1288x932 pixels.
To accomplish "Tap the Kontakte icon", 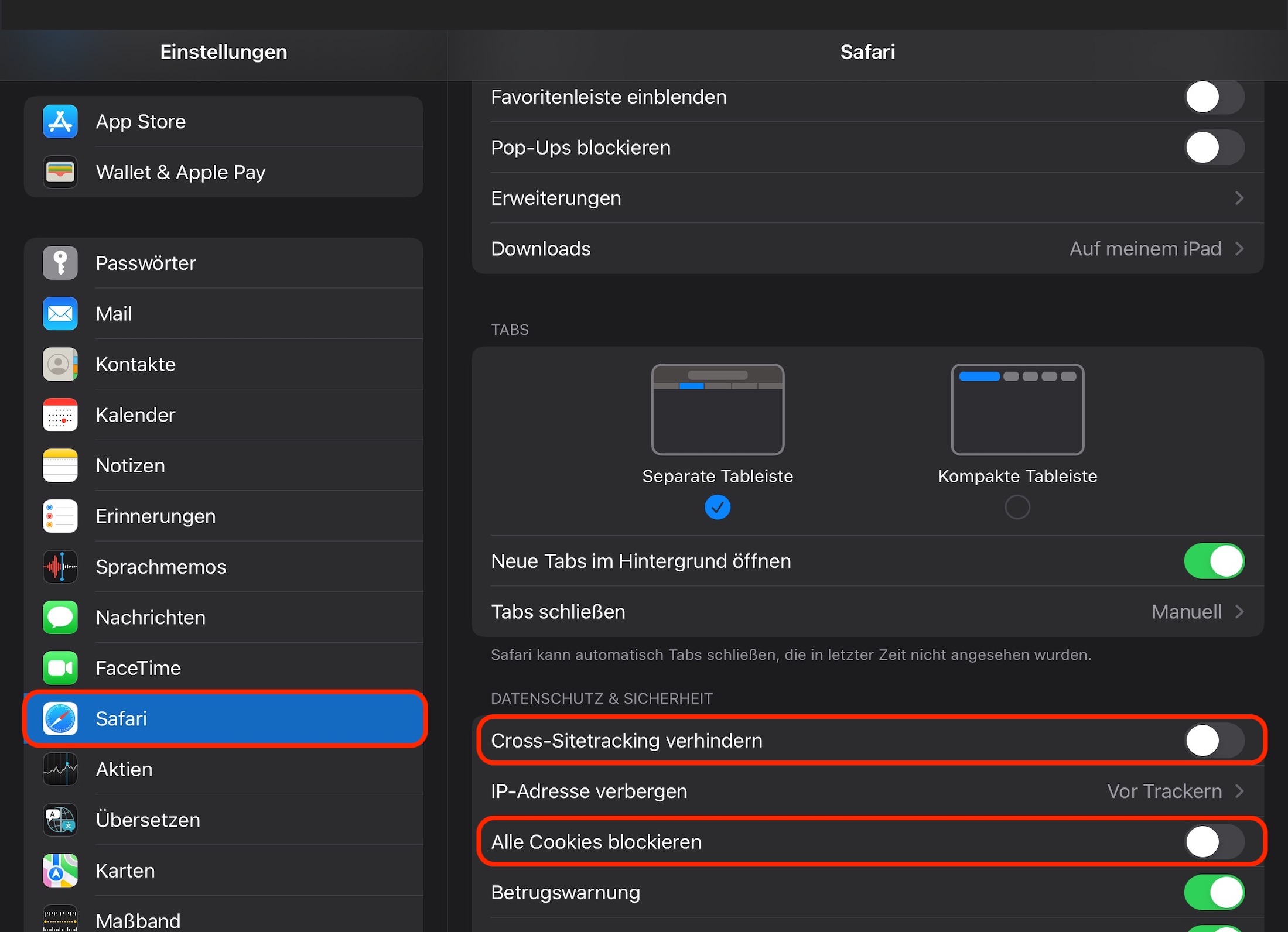I will pyautogui.click(x=60, y=364).
